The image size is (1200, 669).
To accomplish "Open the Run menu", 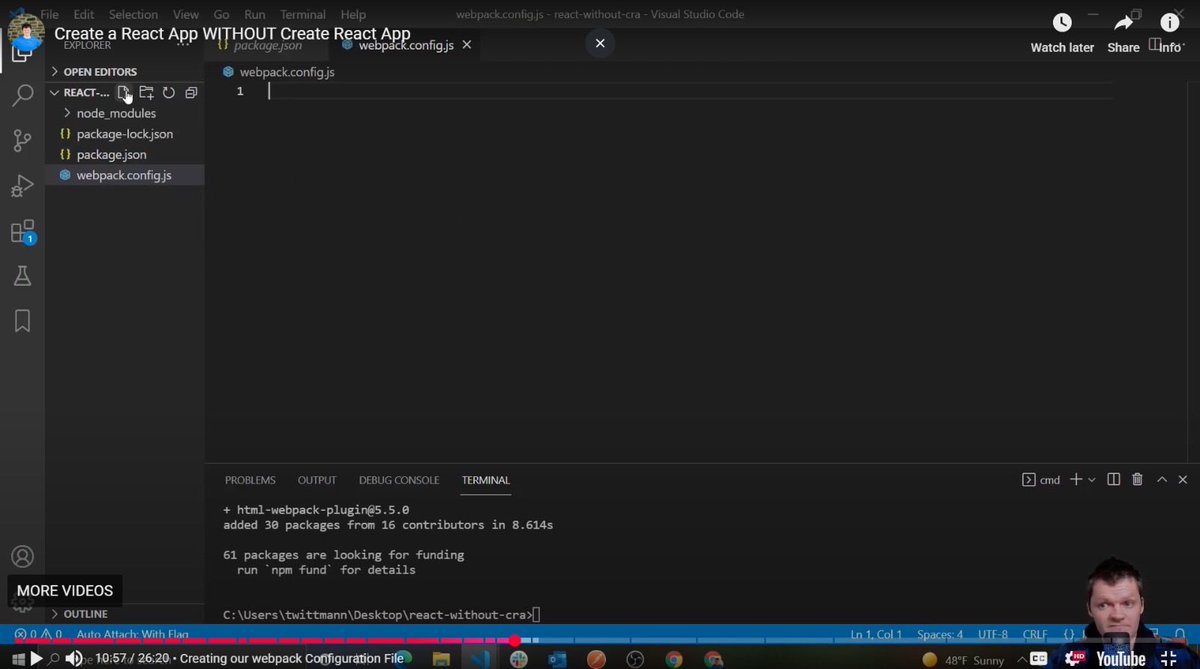I will (254, 15).
